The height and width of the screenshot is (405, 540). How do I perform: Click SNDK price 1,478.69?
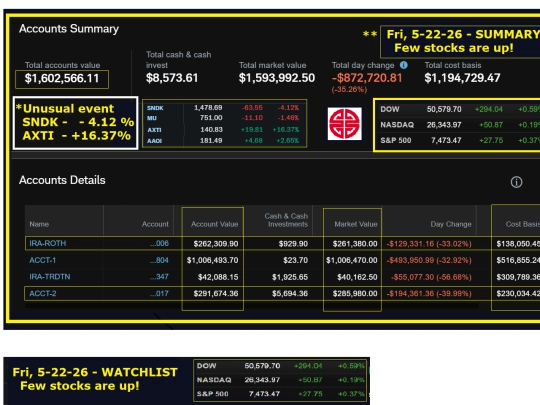click(x=208, y=108)
